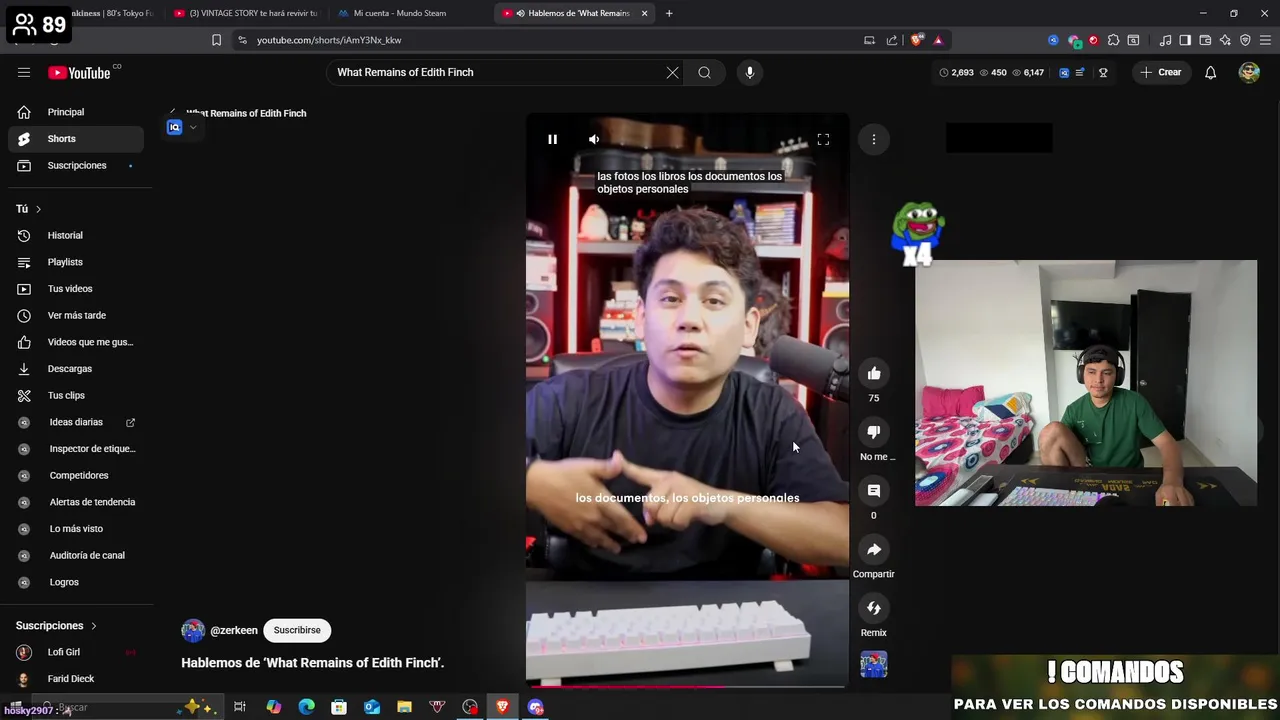Select Principal in the sidebar
The image size is (1280, 720).
click(x=76, y=112)
